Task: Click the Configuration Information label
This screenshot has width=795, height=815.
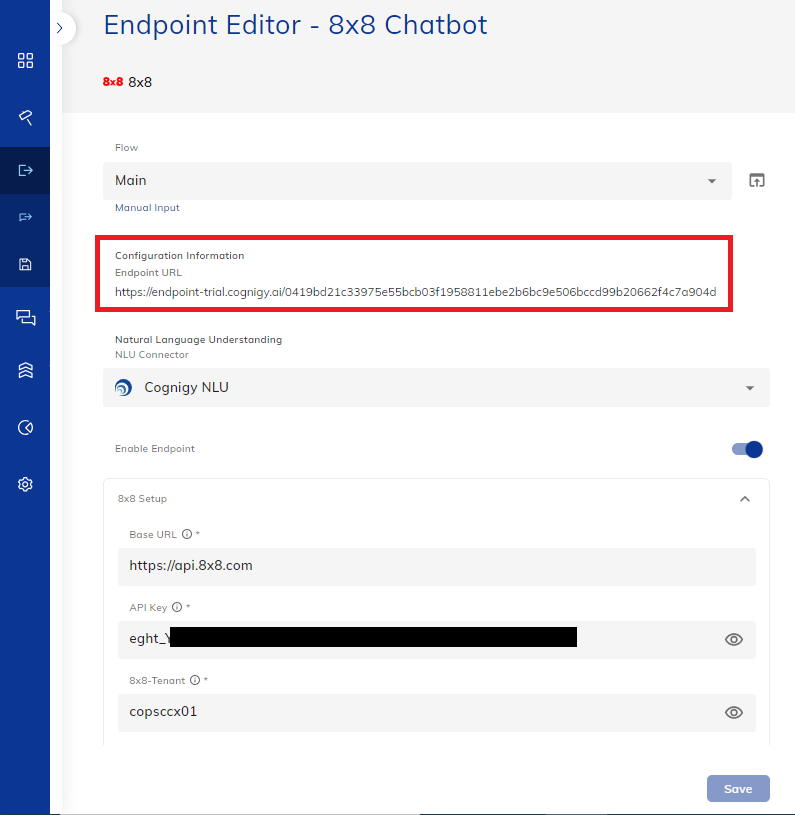Action: [x=179, y=256]
